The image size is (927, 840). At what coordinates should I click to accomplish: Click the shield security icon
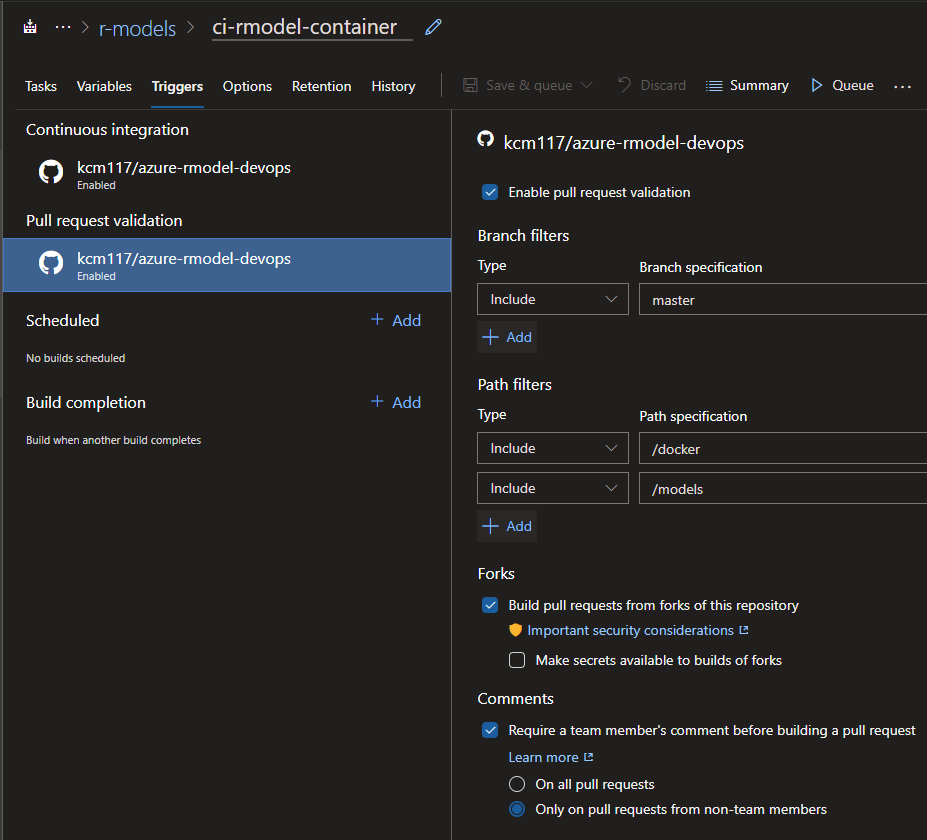516,631
